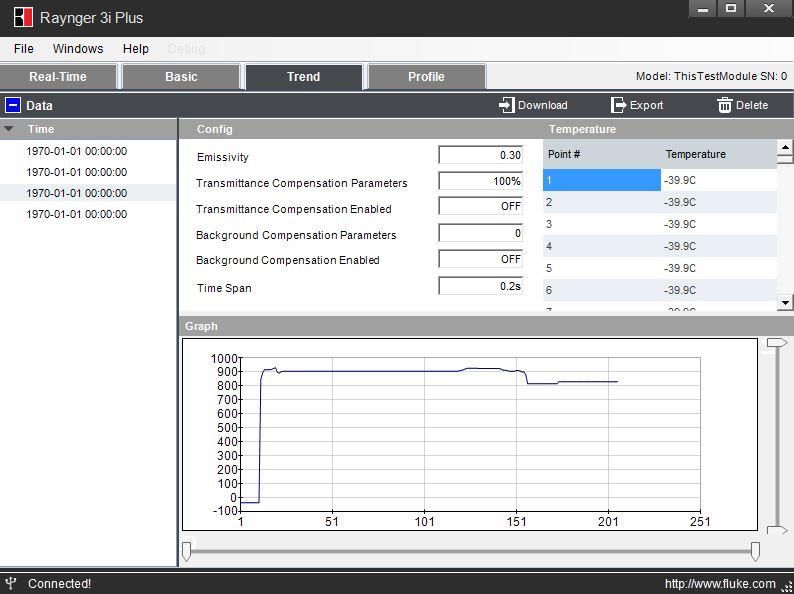Screen dimensions: 794x594
Task: Click the Export icon
Action: coord(618,105)
